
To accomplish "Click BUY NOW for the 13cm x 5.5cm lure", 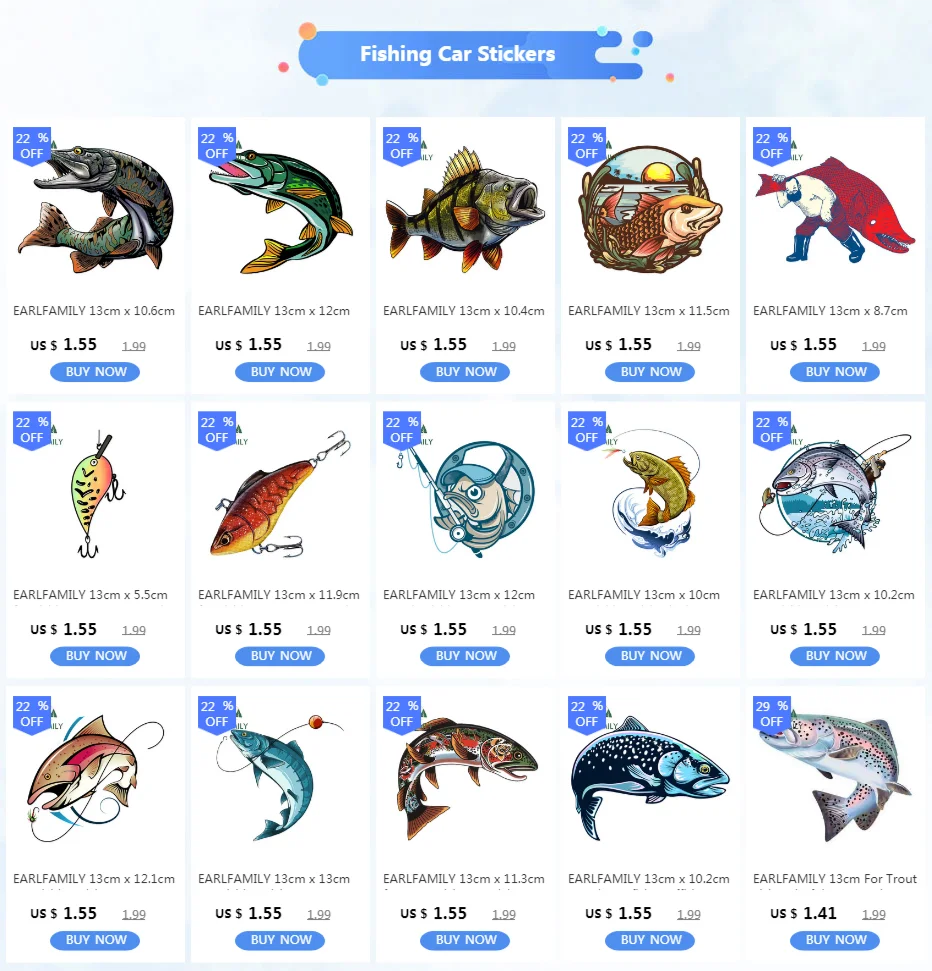I will [95, 656].
